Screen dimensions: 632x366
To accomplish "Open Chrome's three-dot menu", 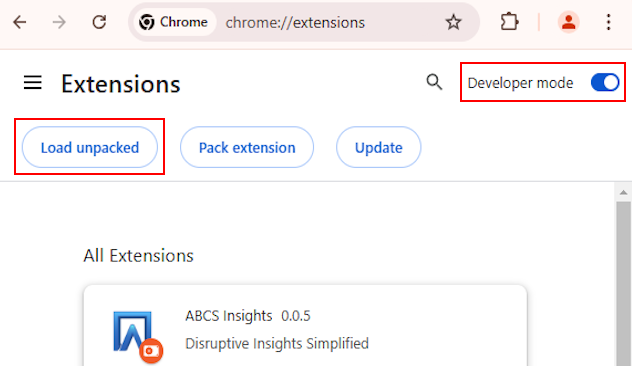I will [x=608, y=22].
